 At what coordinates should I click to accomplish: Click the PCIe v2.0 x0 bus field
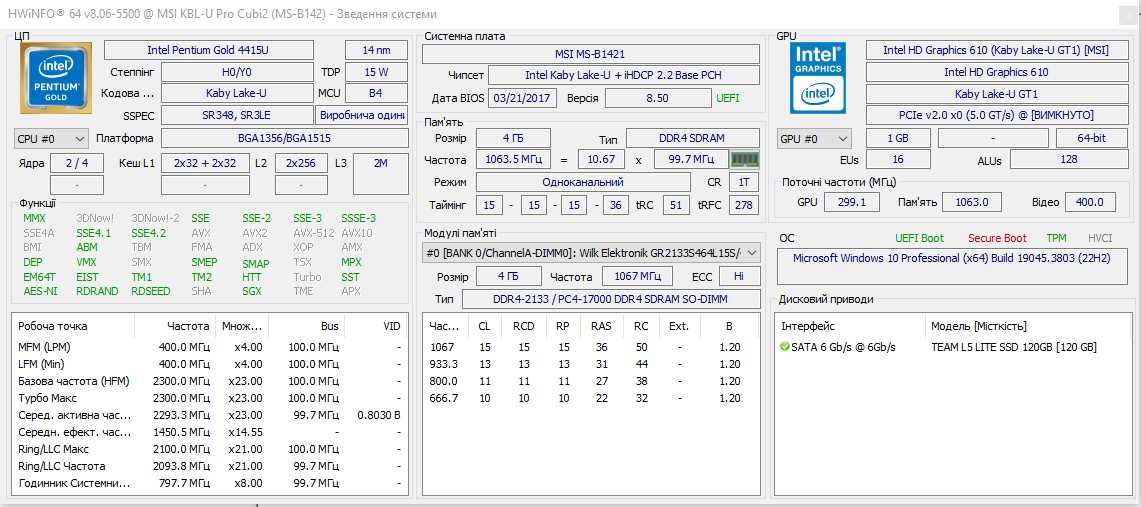(996, 115)
